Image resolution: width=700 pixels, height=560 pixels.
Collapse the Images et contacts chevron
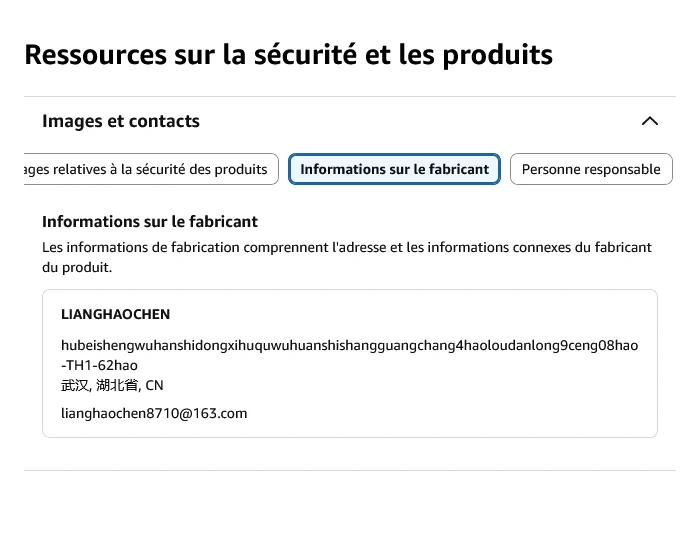point(650,121)
